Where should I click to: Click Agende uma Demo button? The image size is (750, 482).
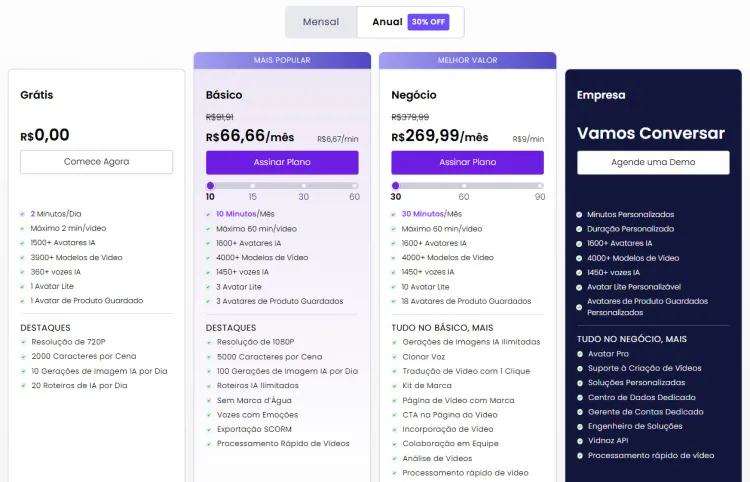[x=653, y=162]
